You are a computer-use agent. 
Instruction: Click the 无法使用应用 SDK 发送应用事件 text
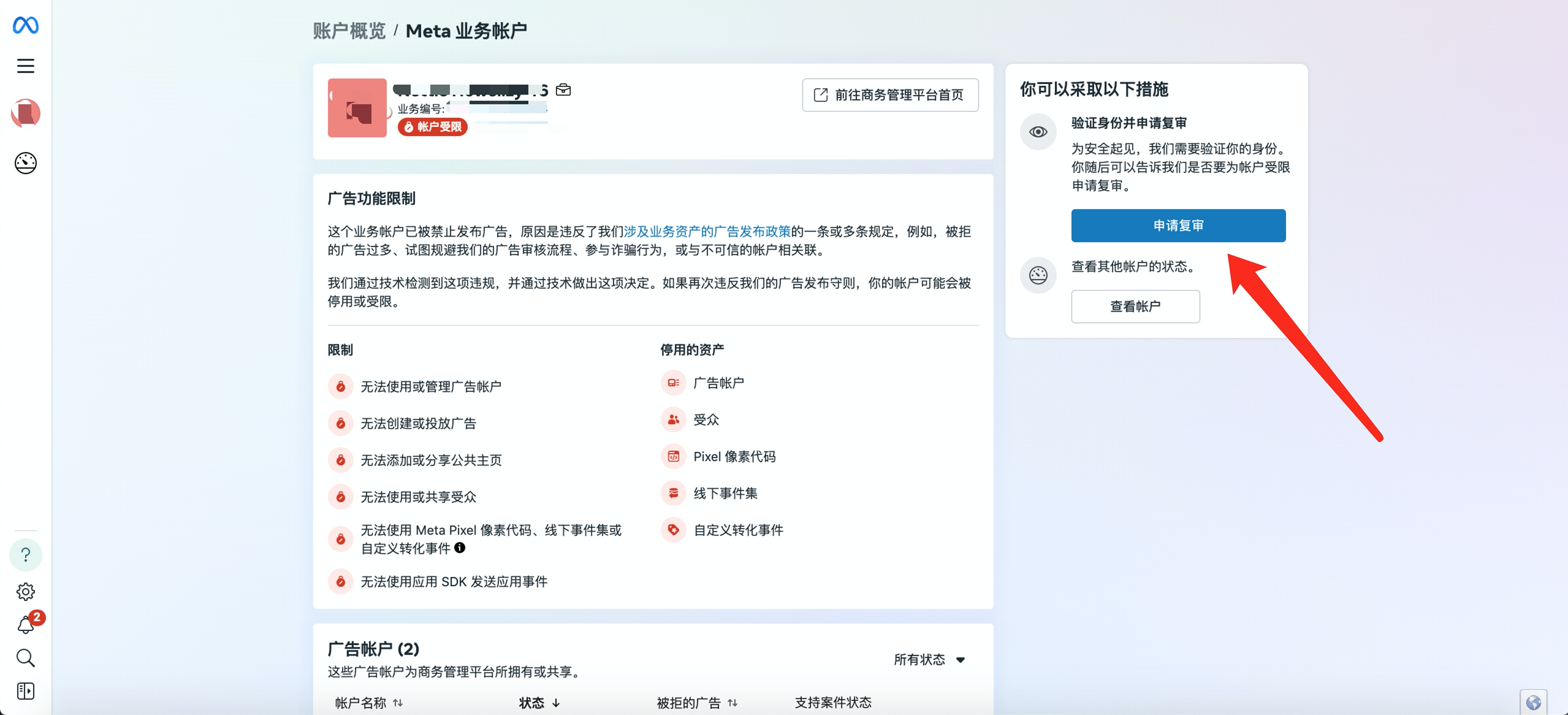(x=454, y=581)
